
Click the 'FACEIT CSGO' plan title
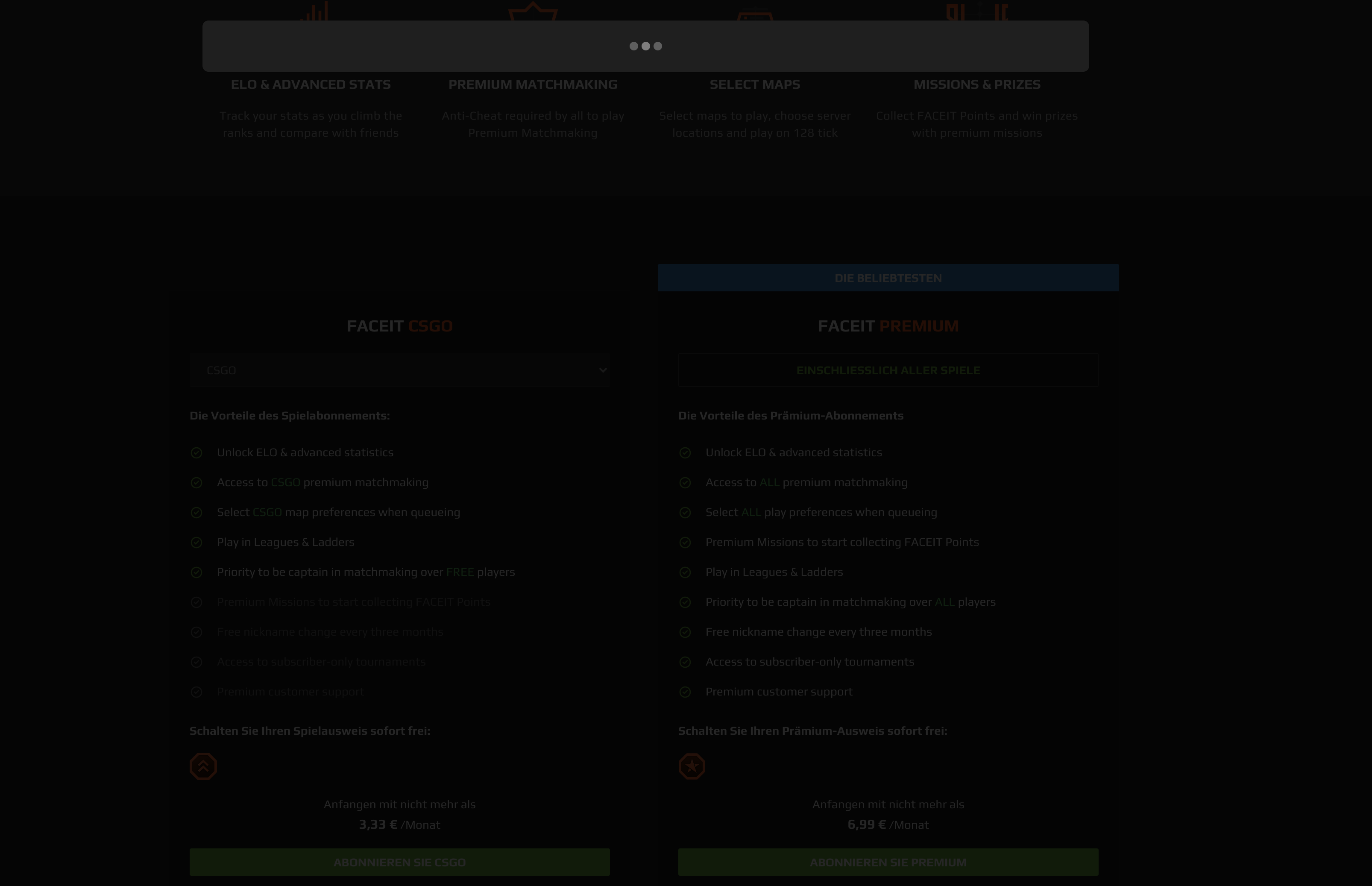pos(399,326)
